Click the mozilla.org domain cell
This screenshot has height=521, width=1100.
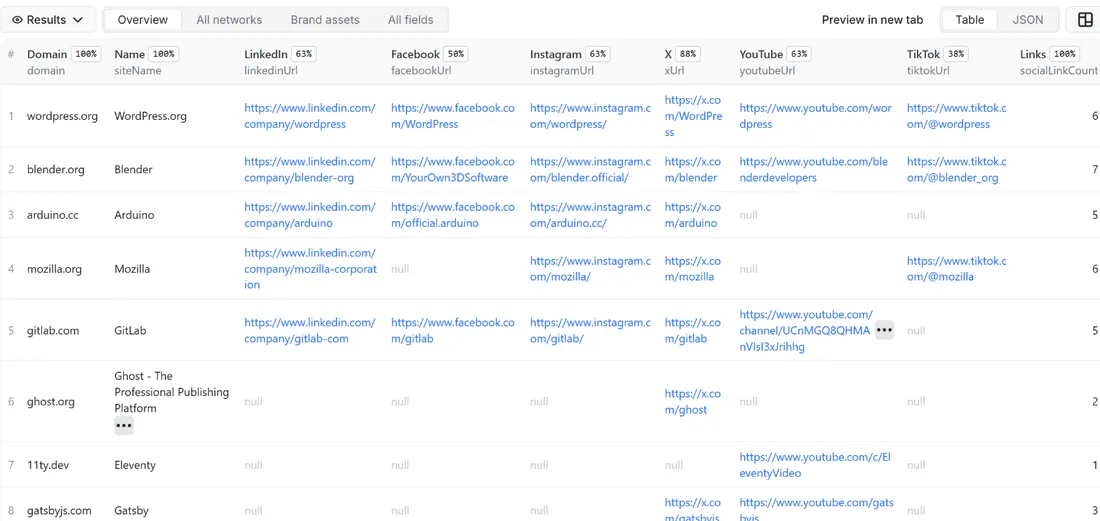pos(55,269)
